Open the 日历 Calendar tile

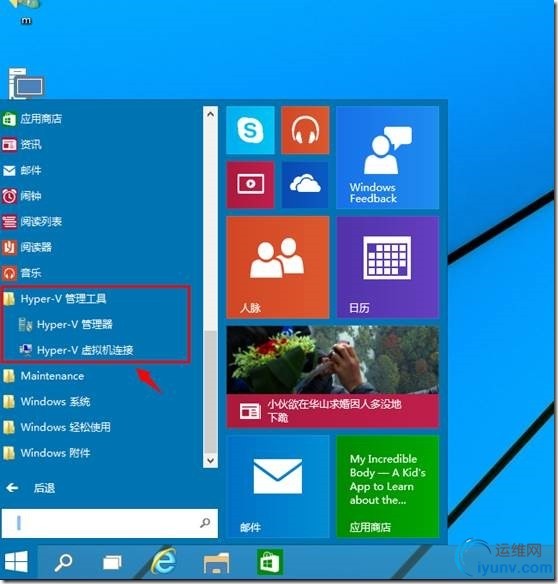coord(387,267)
